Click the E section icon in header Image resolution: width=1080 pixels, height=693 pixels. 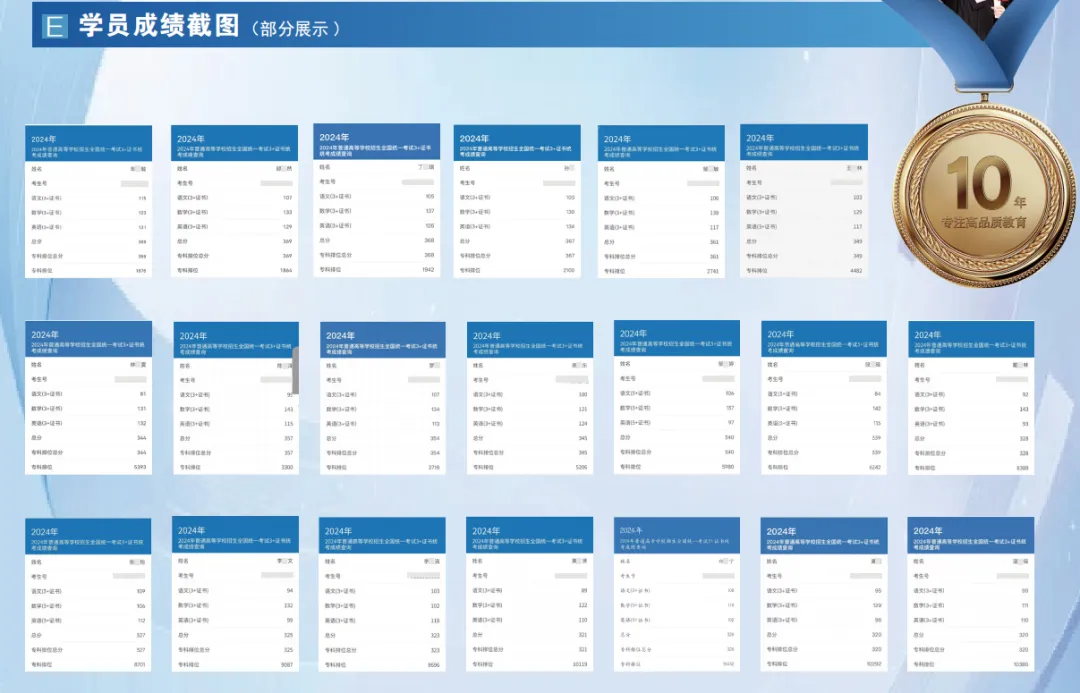click(54, 26)
